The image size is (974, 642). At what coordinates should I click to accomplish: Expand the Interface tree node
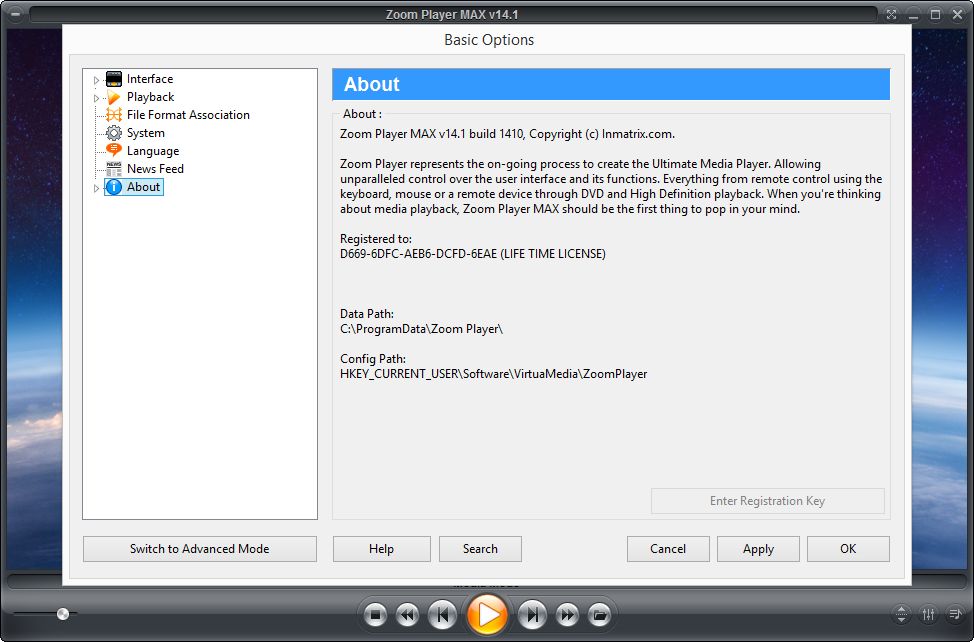click(96, 80)
